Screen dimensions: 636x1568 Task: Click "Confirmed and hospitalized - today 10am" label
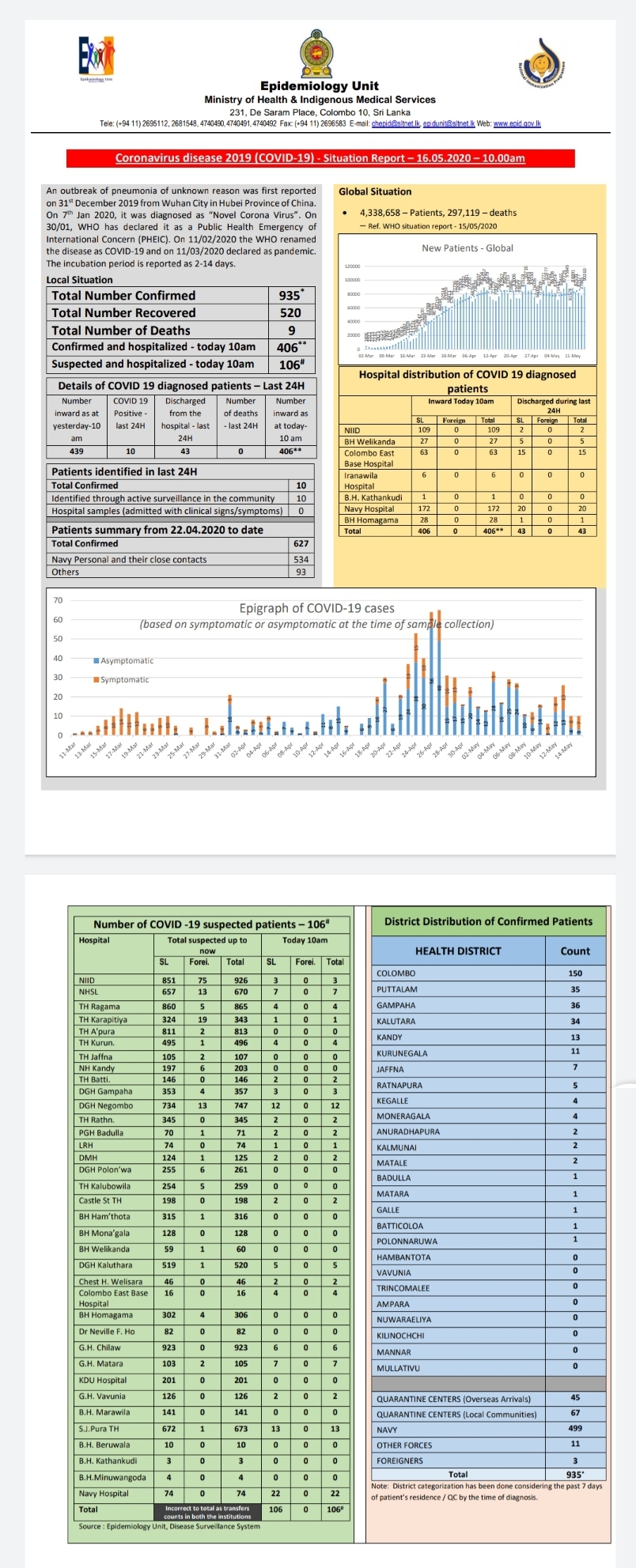[153, 347]
